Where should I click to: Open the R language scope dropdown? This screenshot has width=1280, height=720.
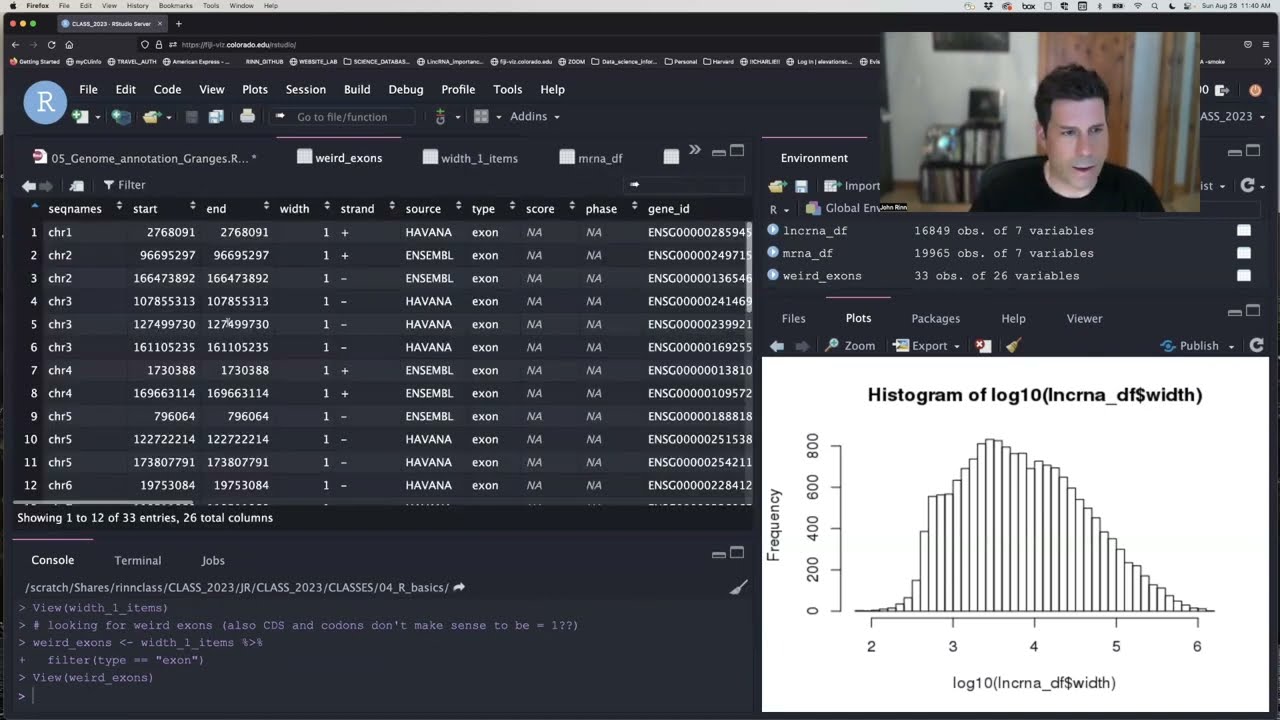point(778,209)
